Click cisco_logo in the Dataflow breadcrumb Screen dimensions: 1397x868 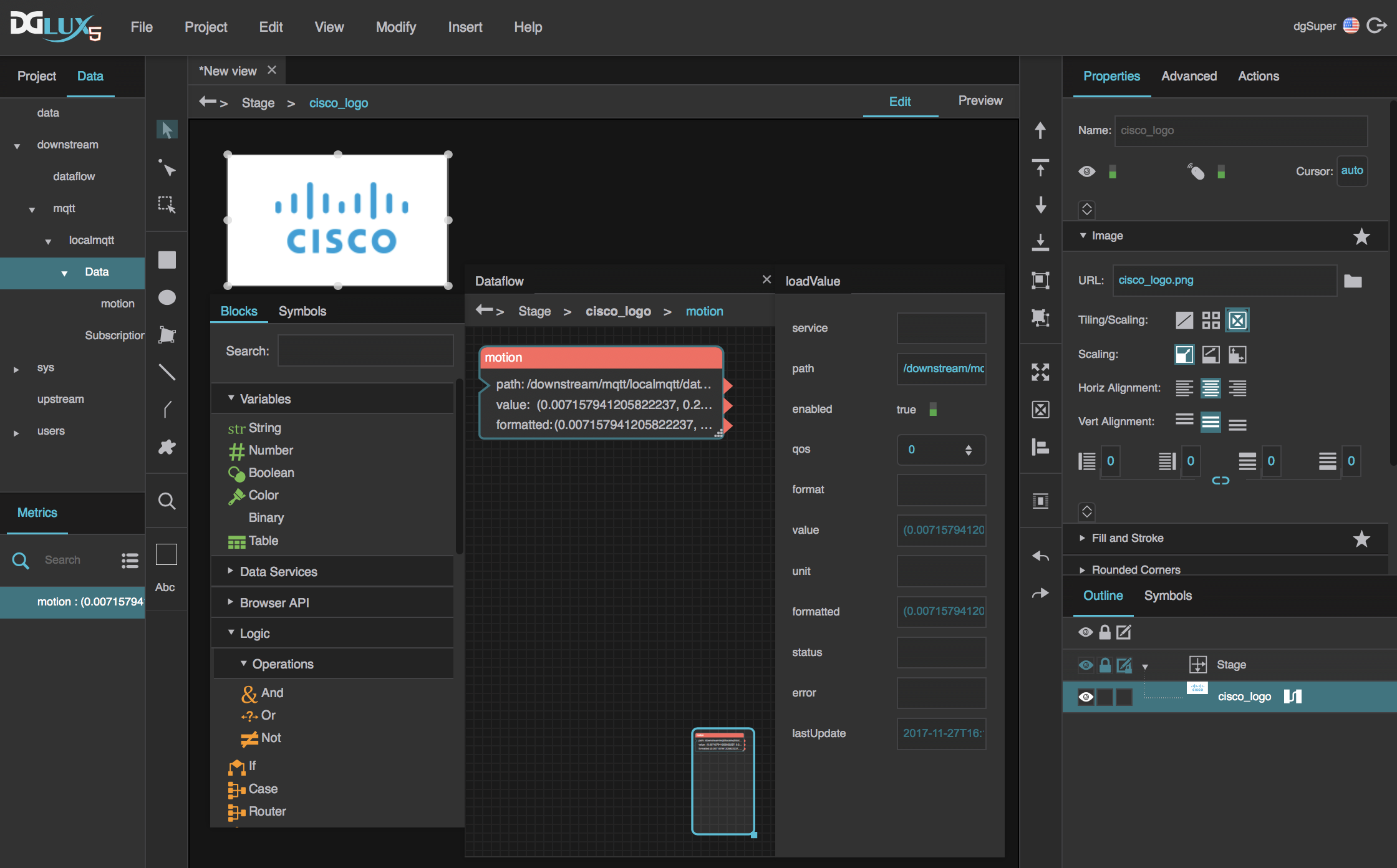[x=618, y=311]
